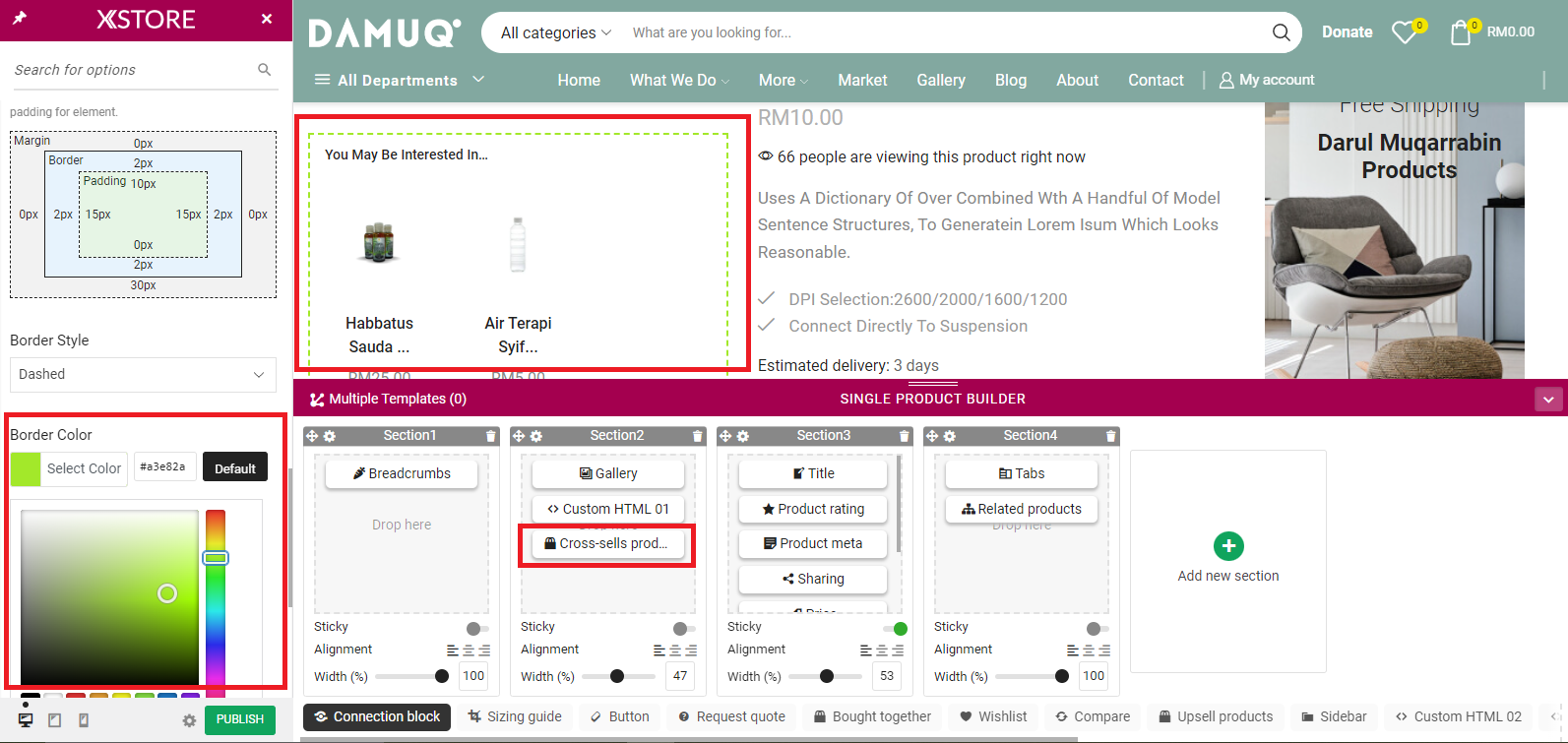The height and width of the screenshot is (743, 1568).
Task: Delete Section1 with trash icon
Action: [491, 435]
